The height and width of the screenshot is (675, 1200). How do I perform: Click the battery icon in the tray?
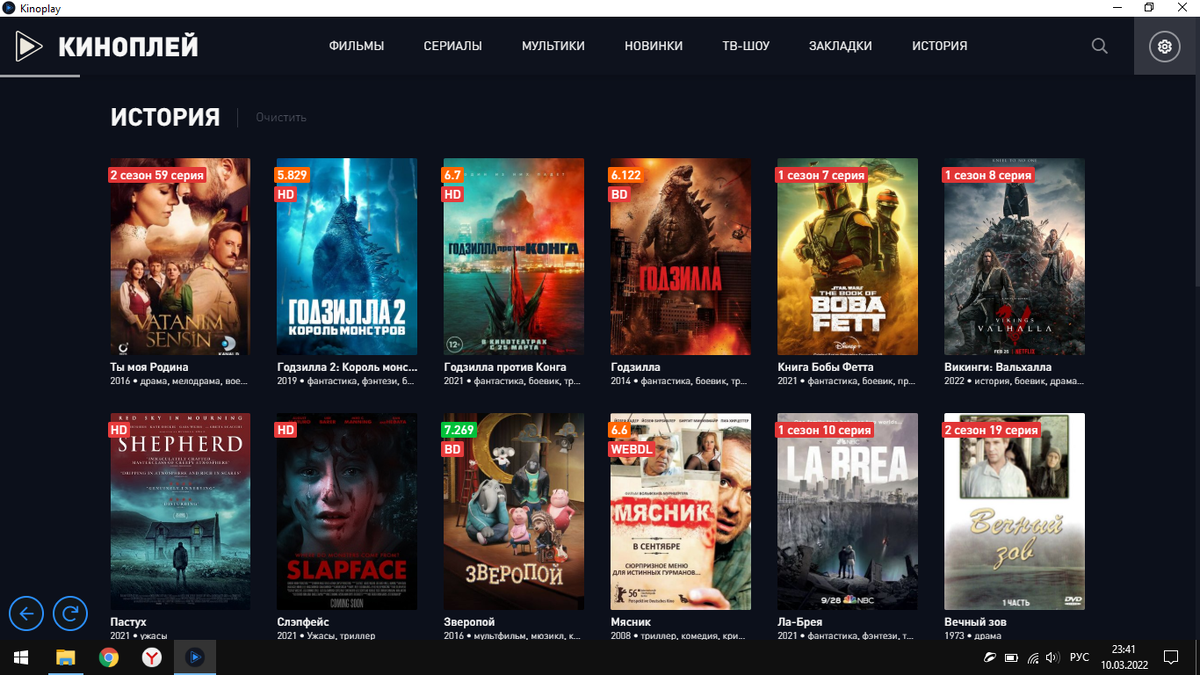point(1011,658)
